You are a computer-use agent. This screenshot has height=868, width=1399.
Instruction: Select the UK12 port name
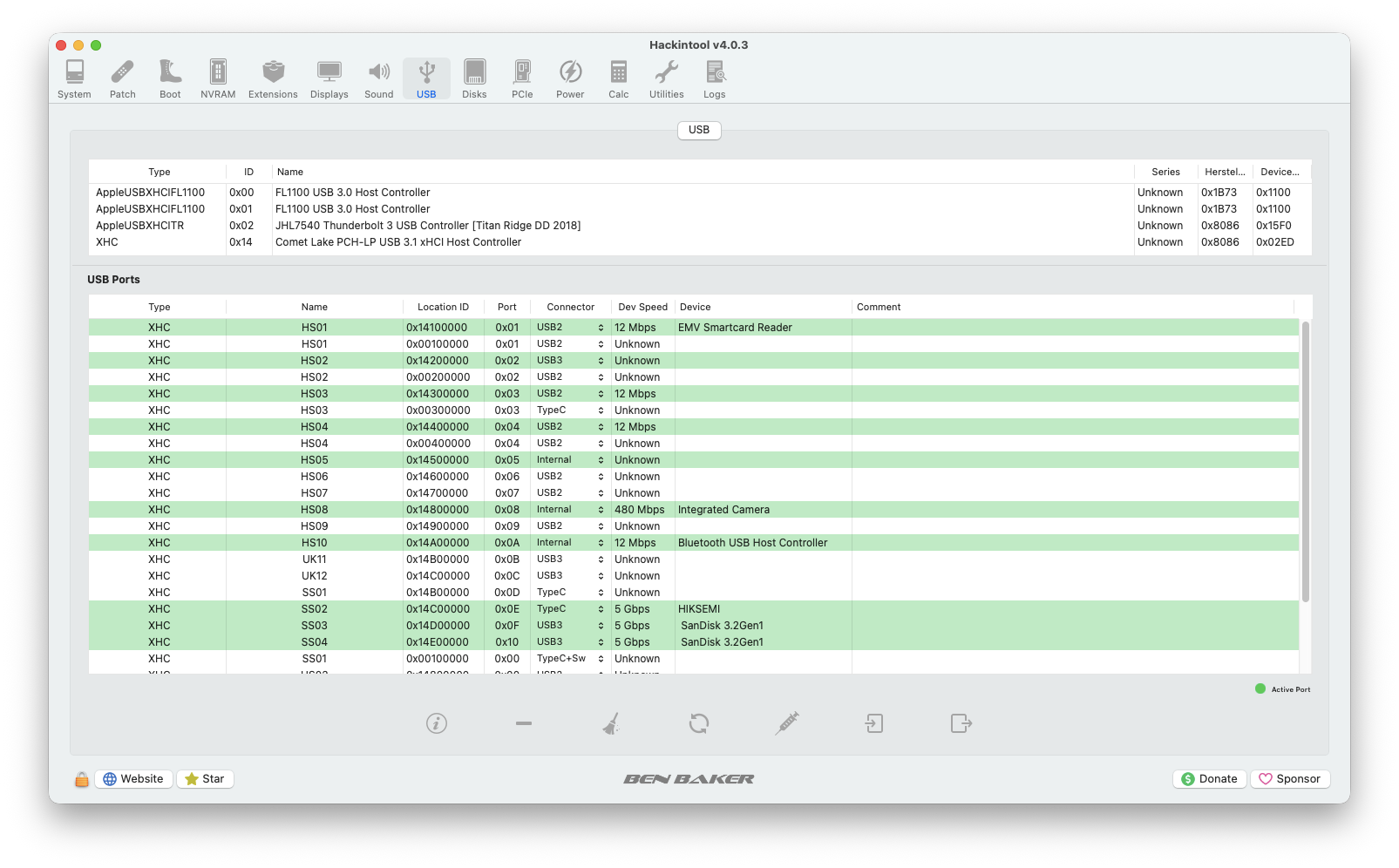(x=315, y=576)
